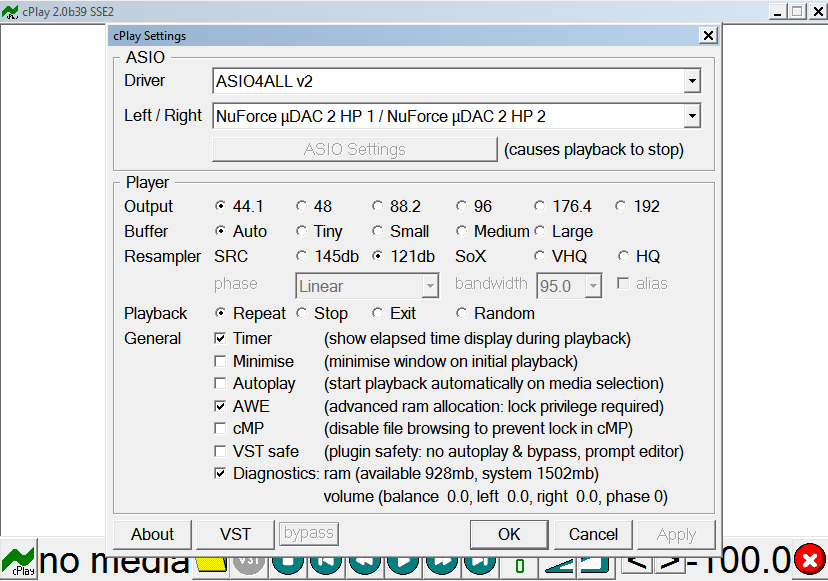Click the Apply button
The height and width of the screenshot is (581, 828).
point(676,535)
